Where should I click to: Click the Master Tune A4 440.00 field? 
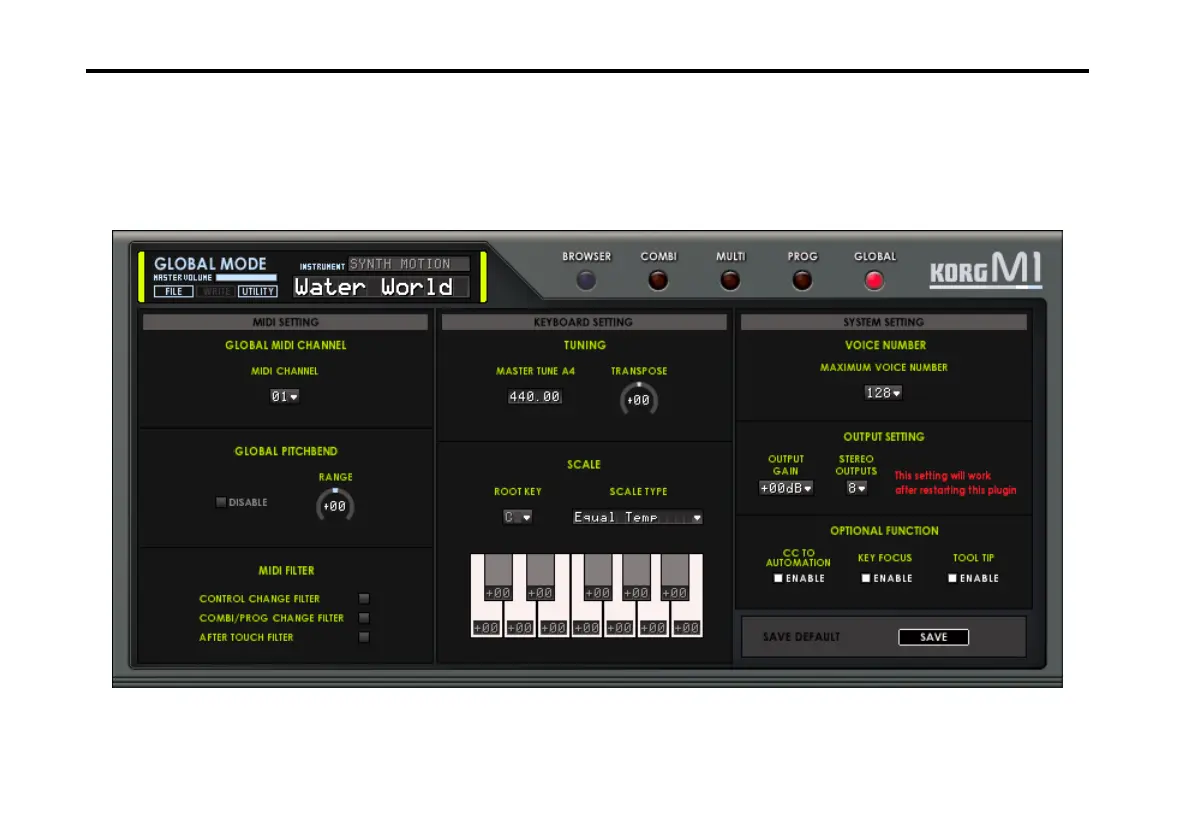tap(534, 397)
